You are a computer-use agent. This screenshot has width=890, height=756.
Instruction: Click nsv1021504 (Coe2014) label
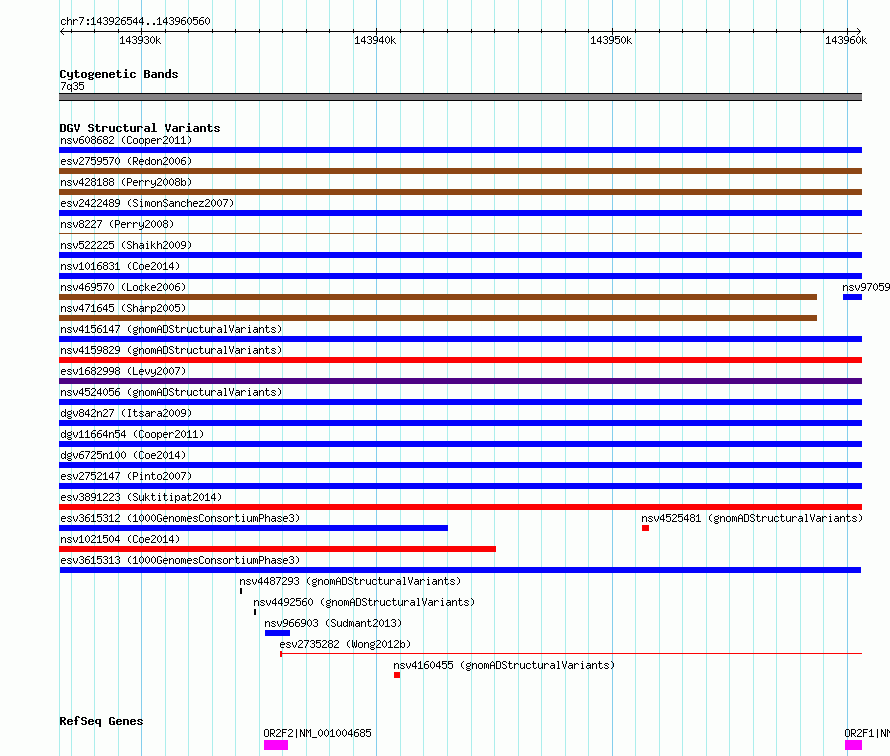pyautogui.click(x=120, y=539)
